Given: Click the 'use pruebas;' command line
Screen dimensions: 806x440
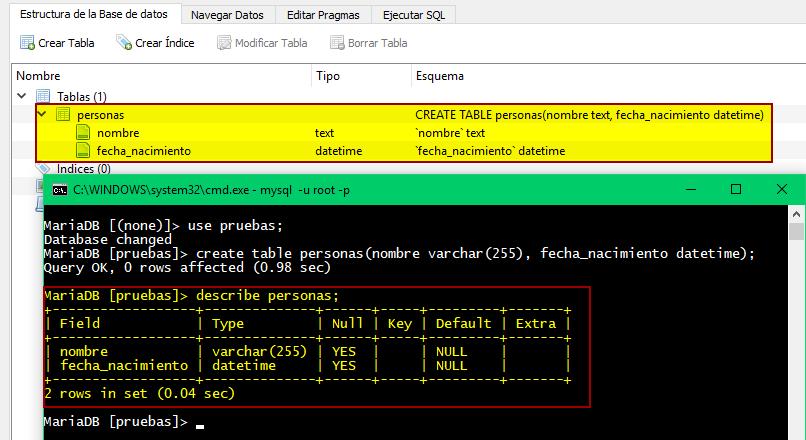Looking at the screenshot, I should tap(163, 226).
